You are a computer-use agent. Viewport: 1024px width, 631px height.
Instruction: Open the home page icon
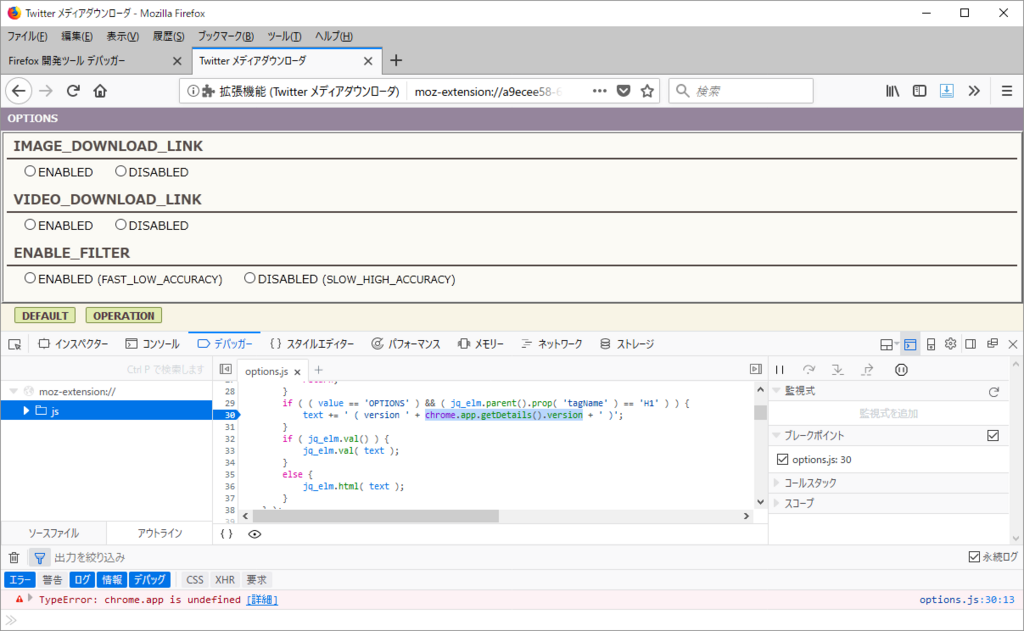click(x=100, y=91)
